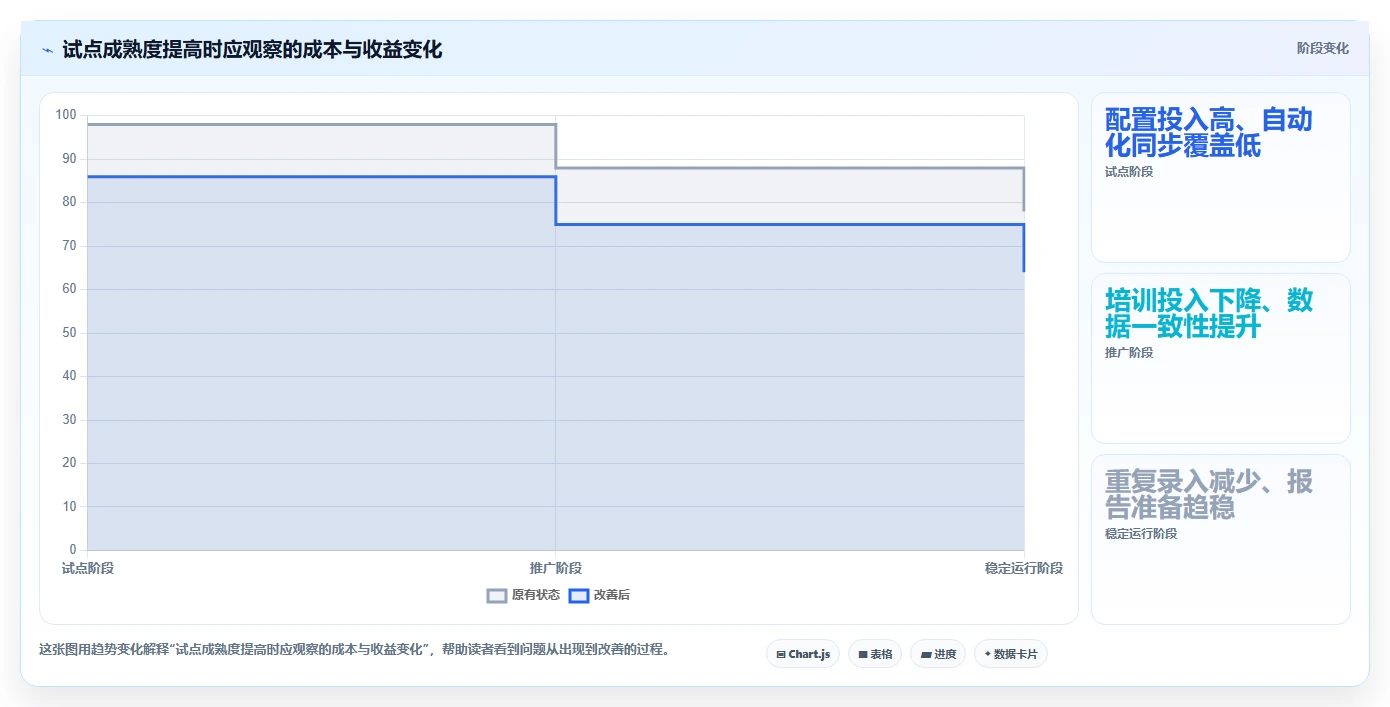Toggle the 原有状态 legend series
The width and height of the screenshot is (1390, 707).
coord(523,595)
